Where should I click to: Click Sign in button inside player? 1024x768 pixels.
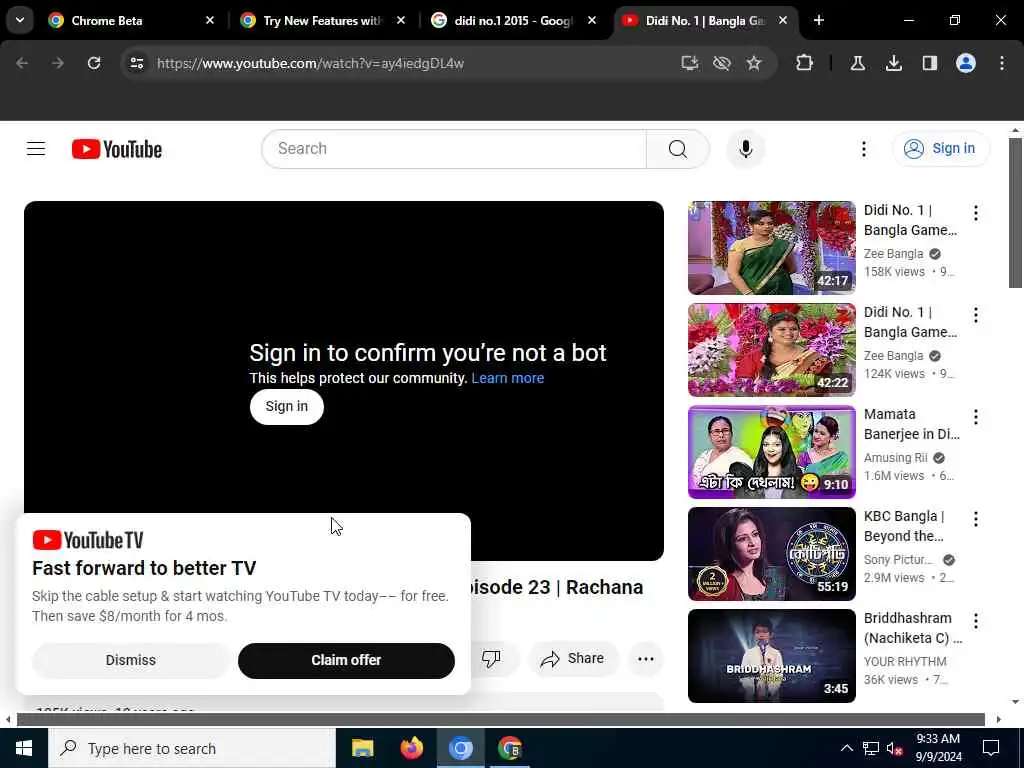pos(287,406)
